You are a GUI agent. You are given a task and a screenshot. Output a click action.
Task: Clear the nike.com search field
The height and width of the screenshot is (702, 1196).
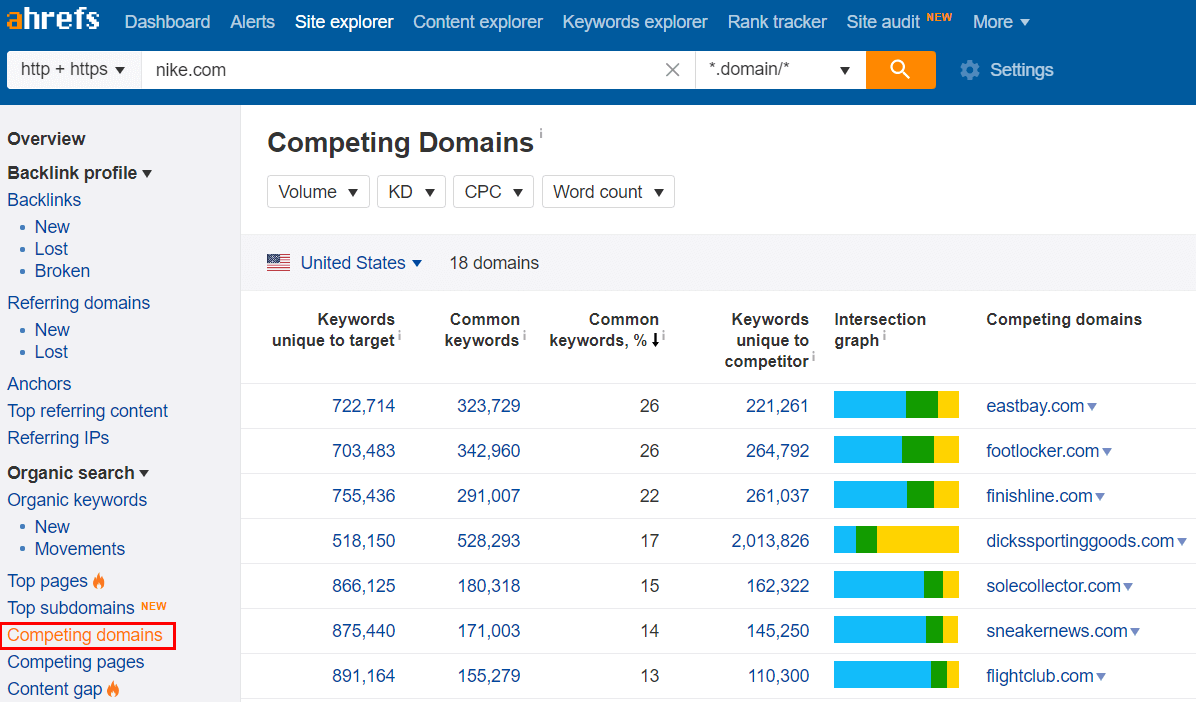pyautogui.click(x=673, y=70)
